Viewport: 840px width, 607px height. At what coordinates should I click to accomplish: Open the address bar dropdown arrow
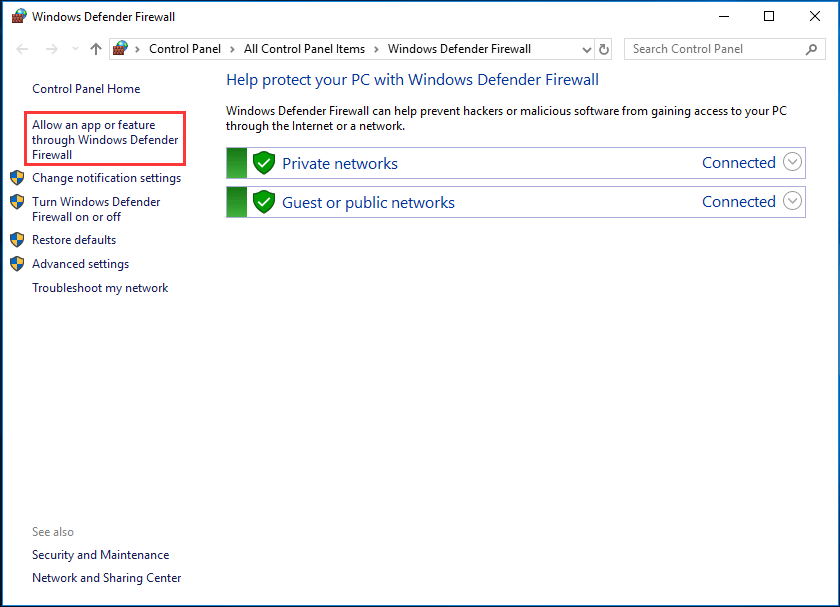point(587,48)
